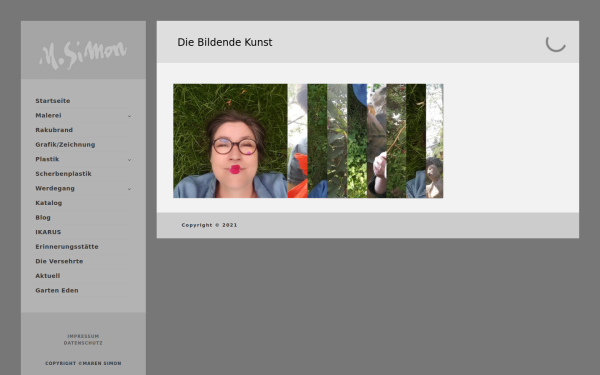Open the Grafik/Zeichnung page
600x375 pixels.
65,145
